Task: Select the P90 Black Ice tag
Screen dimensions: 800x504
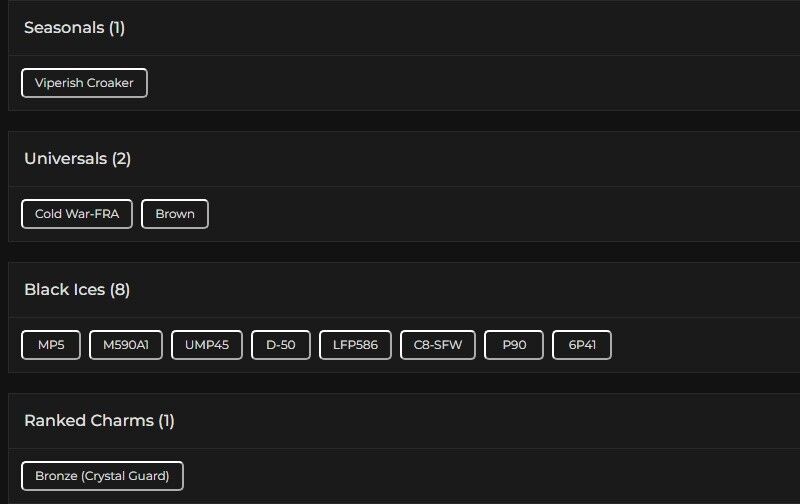Action: [x=514, y=345]
